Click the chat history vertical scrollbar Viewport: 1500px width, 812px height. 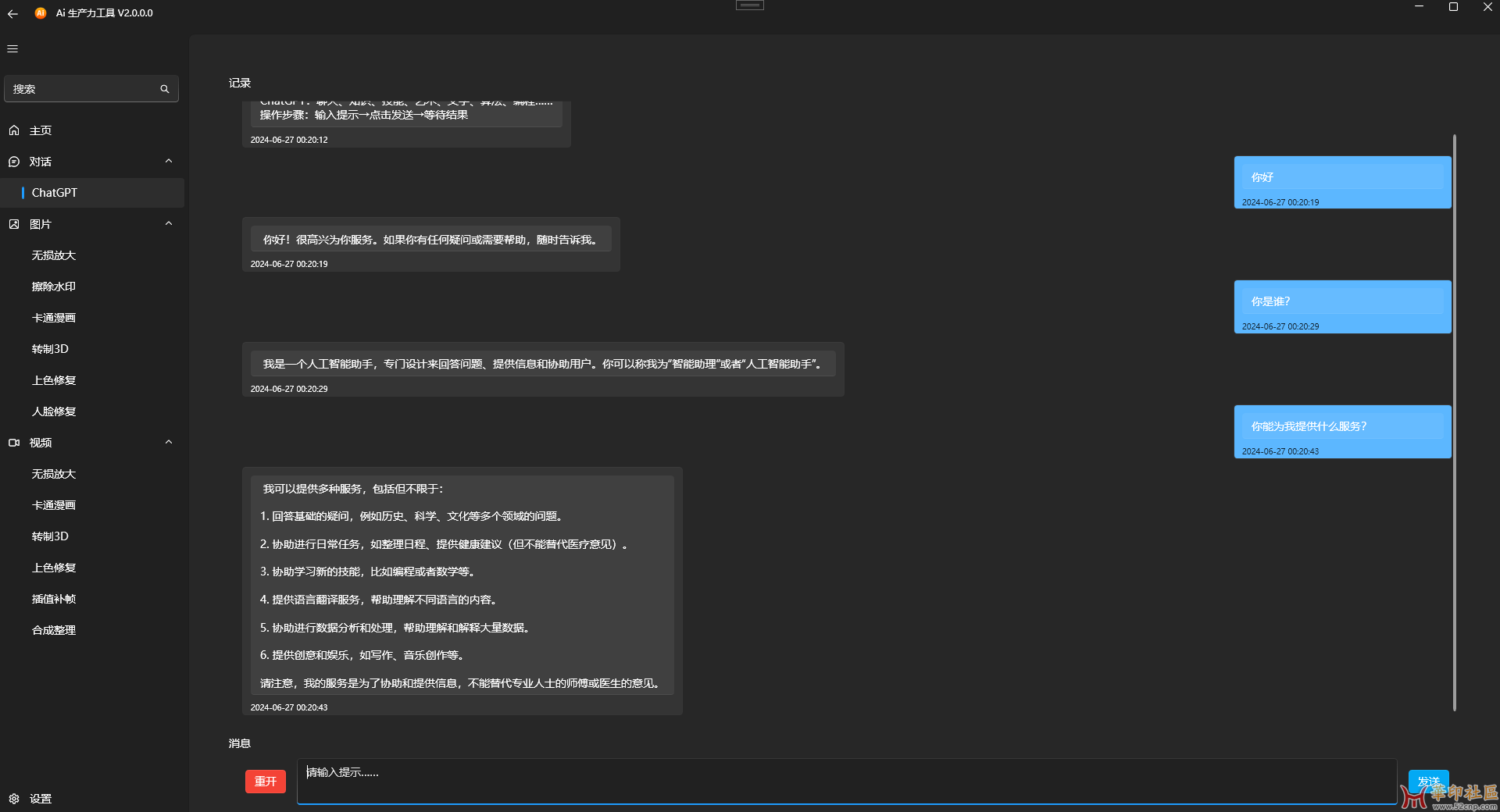pyautogui.click(x=1454, y=422)
